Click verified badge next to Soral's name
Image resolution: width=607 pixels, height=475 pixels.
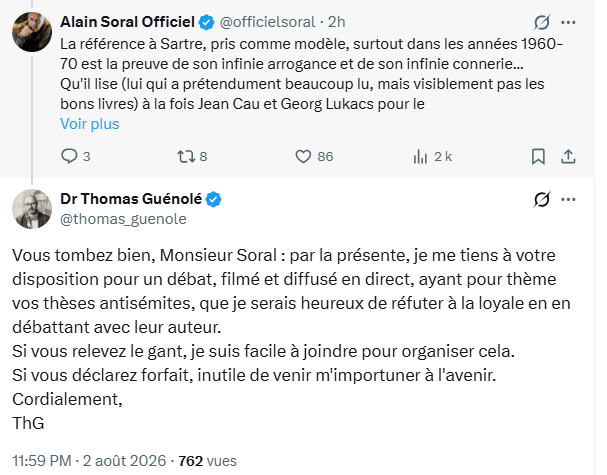coord(206,22)
